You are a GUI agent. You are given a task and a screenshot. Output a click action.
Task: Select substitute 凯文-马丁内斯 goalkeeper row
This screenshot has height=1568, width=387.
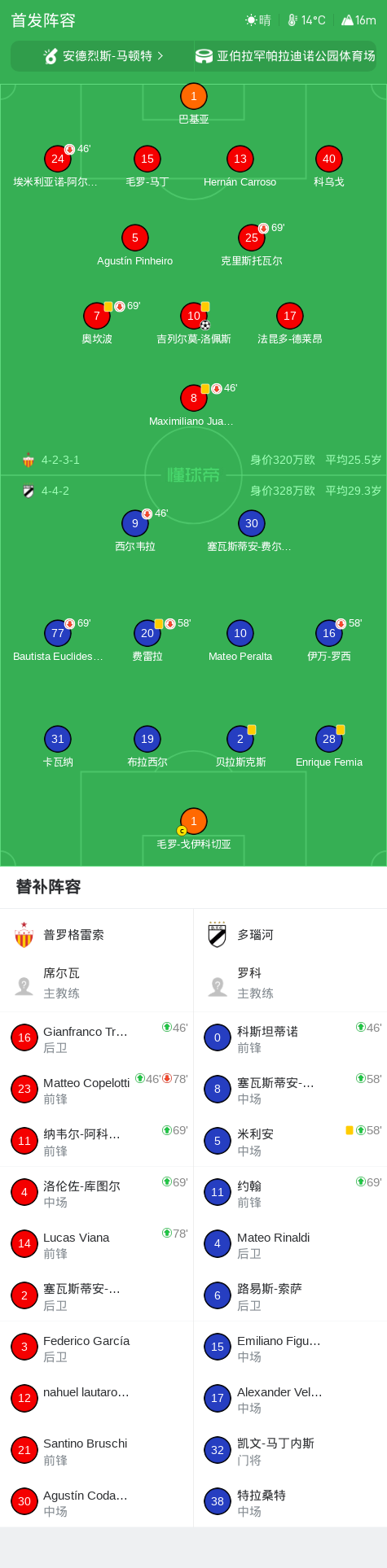(290, 1450)
